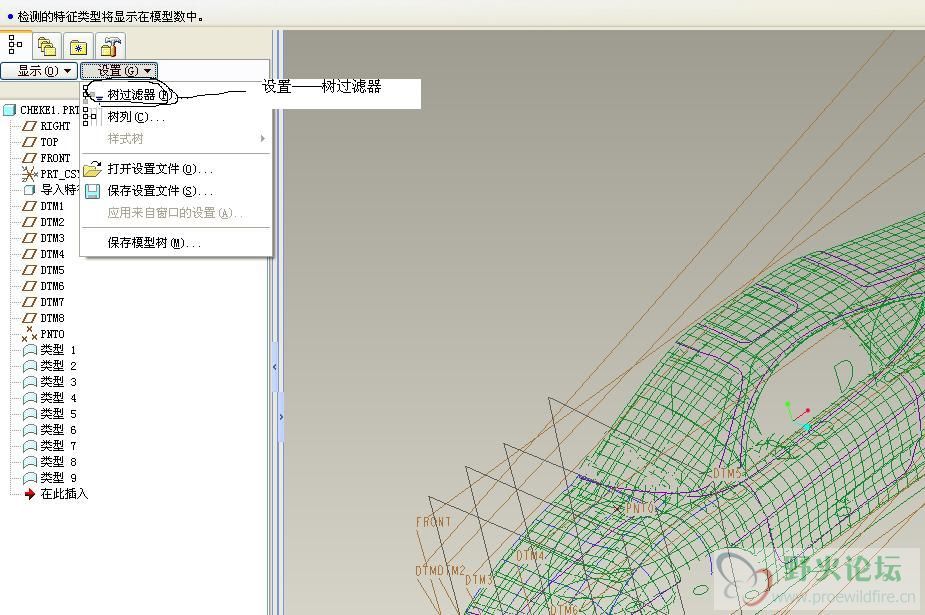Click DTM5 label in graphics window
925x615 pixels.
click(727, 473)
